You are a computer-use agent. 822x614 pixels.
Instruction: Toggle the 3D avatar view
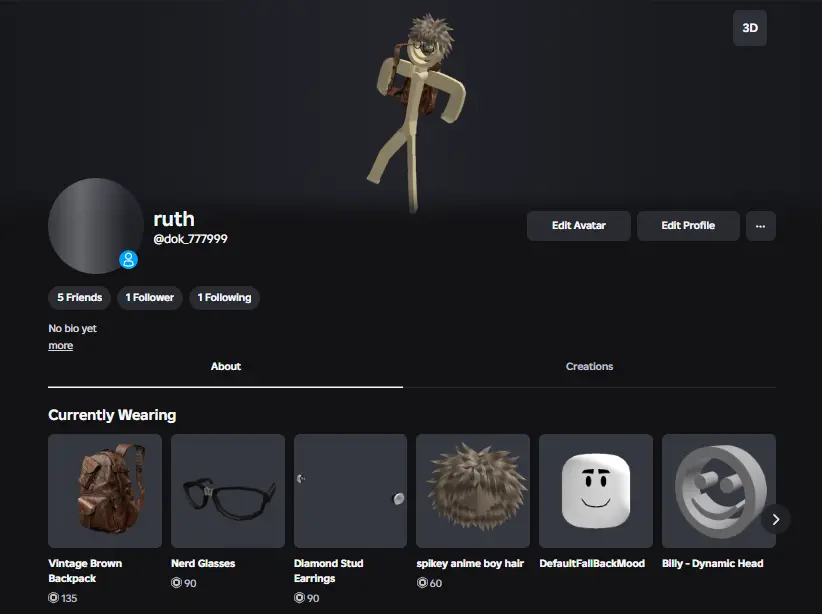750,28
